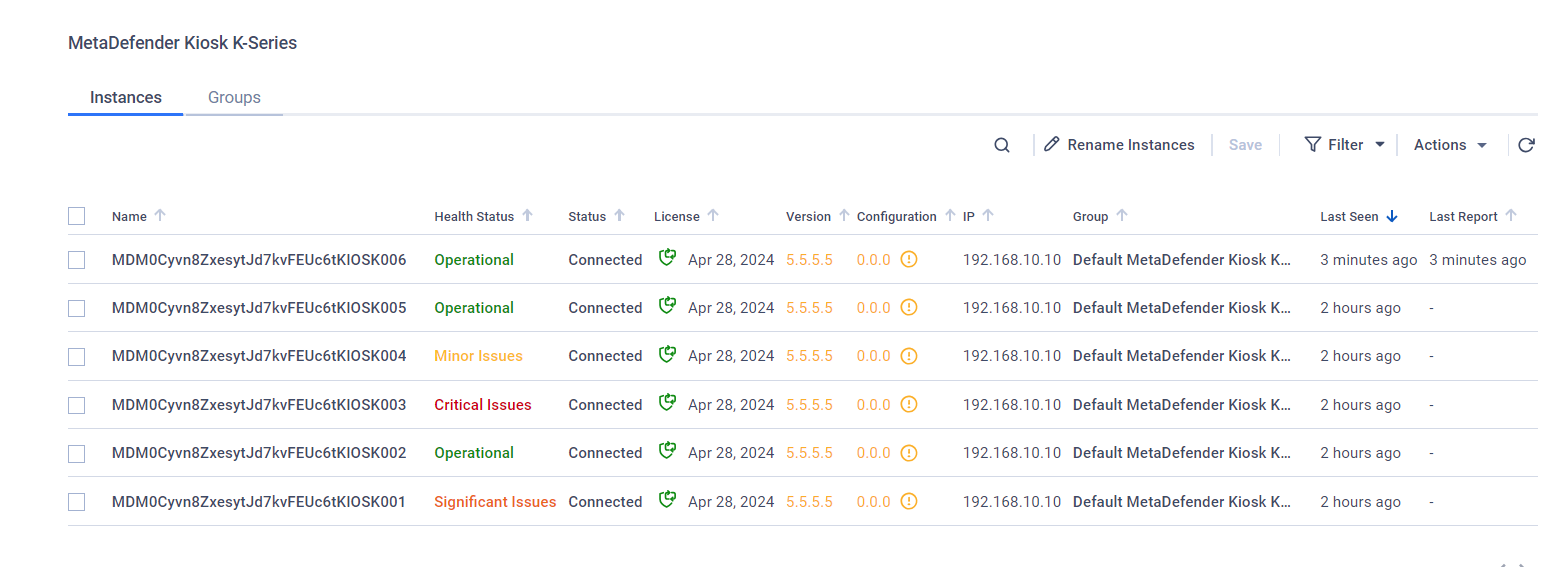1561x567 pixels.
Task: Open the MDM0Cyvn8ZxesytJd7kvFEUc6tKIOSK003 instance link
Action: 259,405
